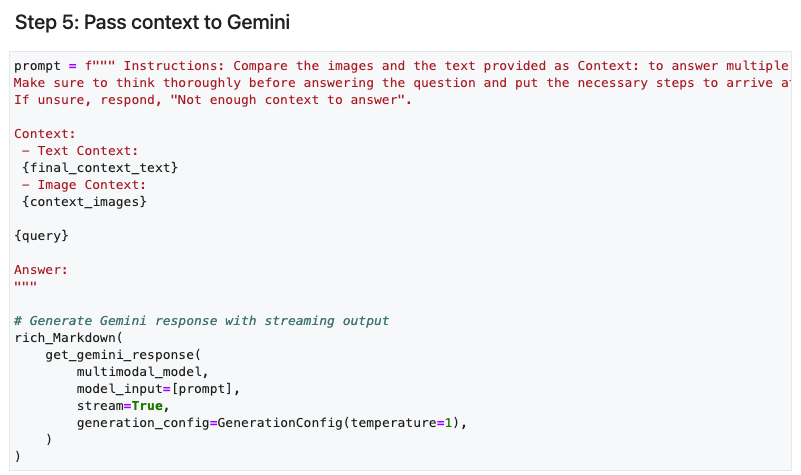This screenshot has width=801, height=475.
Task: Click the '{query}' placeholder line
Action: click(x=41, y=235)
